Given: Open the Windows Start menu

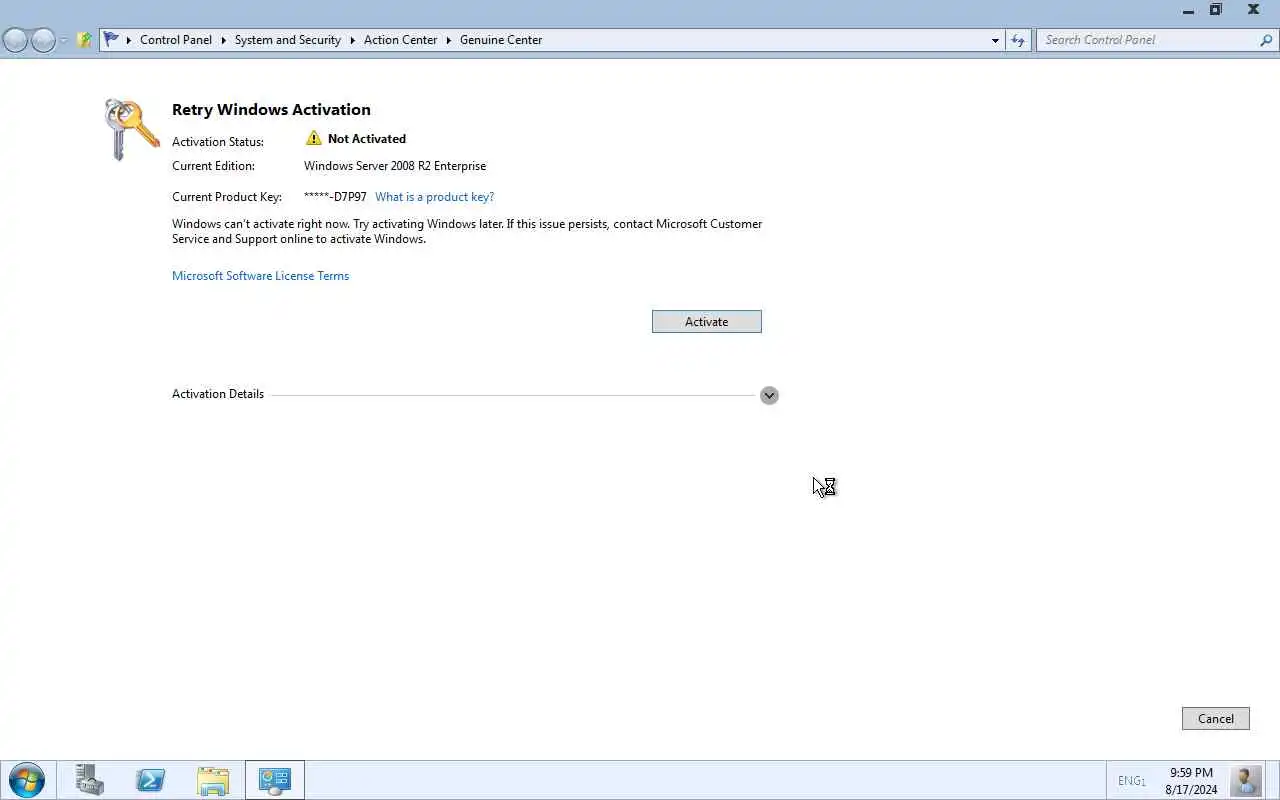Looking at the screenshot, I should click(26, 780).
